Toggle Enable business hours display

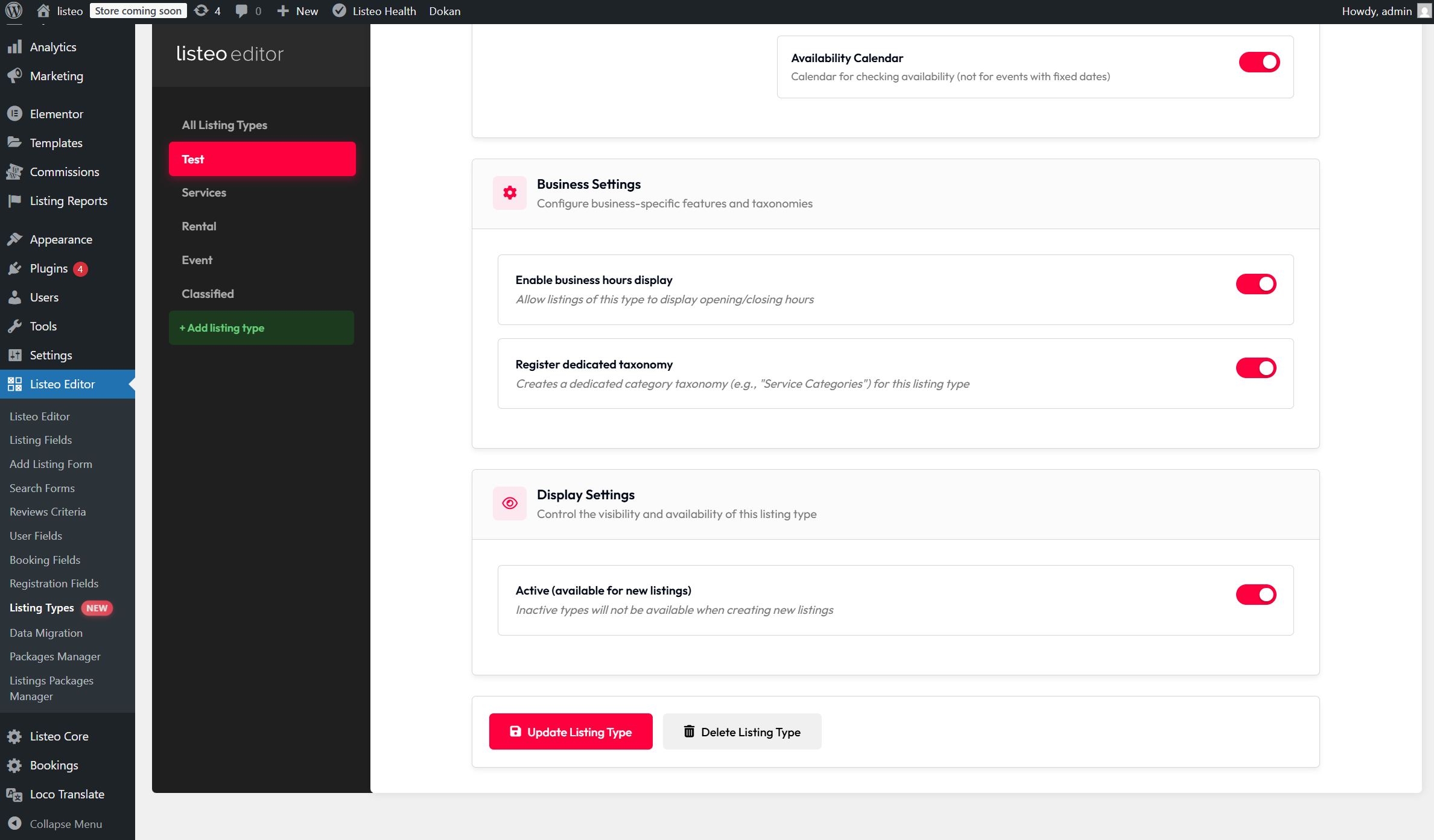pyautogui.click(x=1255, y=284)
